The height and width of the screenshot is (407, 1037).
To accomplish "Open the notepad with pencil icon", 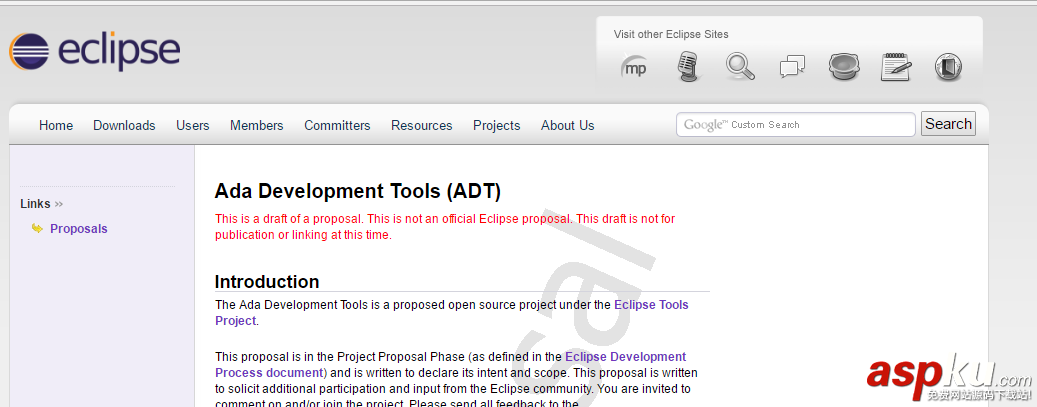I will (896, 67).
